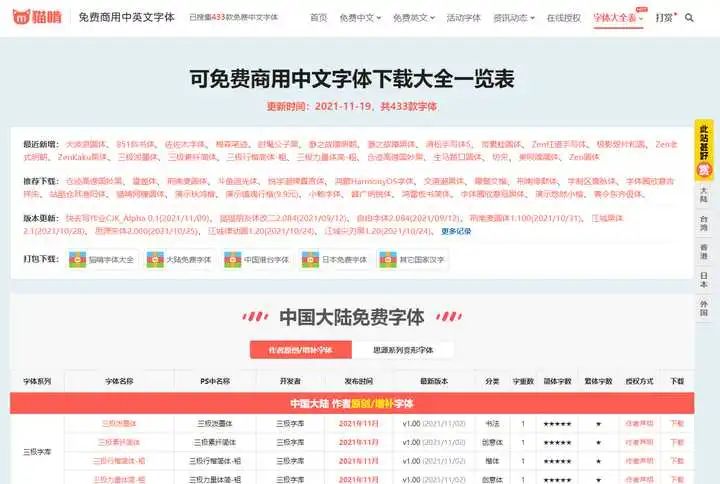Image resolution: width=720 pixels, height=484 pixels.
Task: Click the 字体名称 column header
Action: 119,381
